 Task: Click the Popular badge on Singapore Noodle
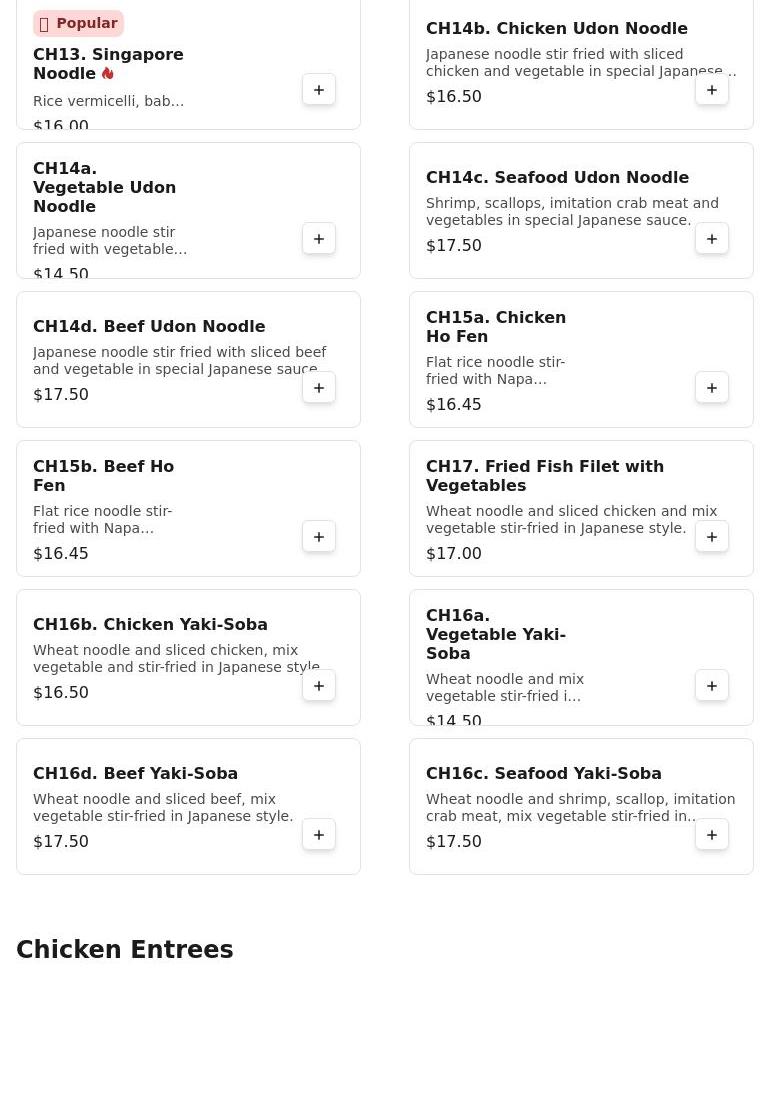click(x=78, y=23)
